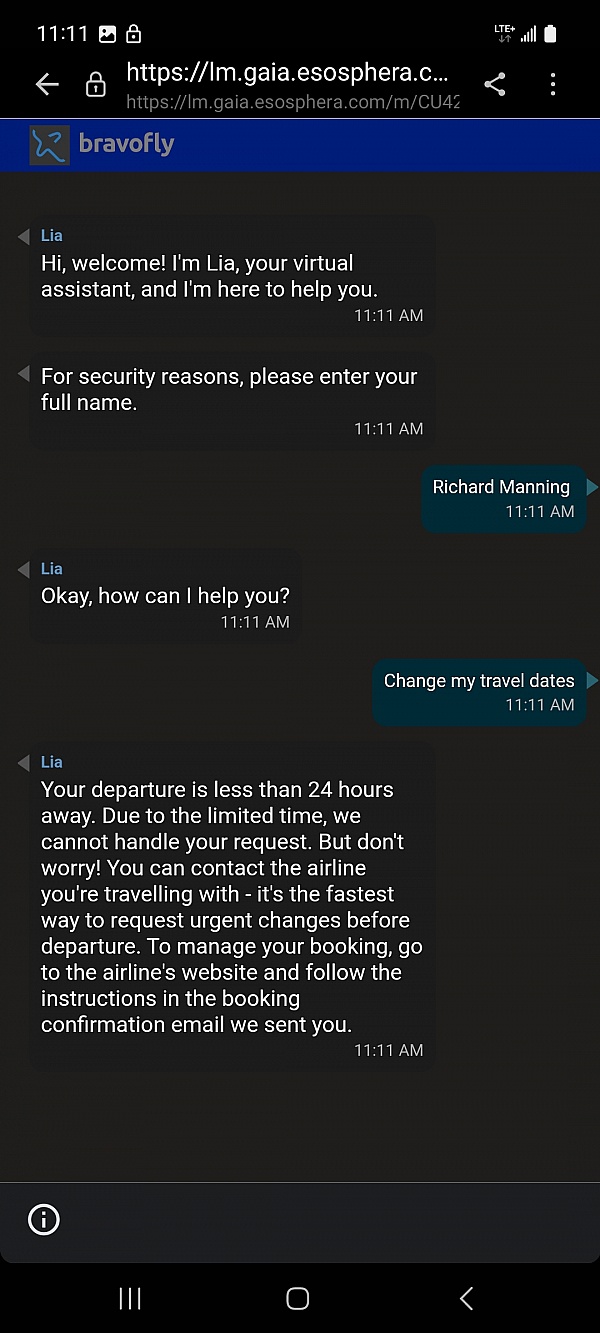The height and width of the screenshot is (1333, 600).
Task: Tap the bravofly logo icon
Action: click(50, 145)
